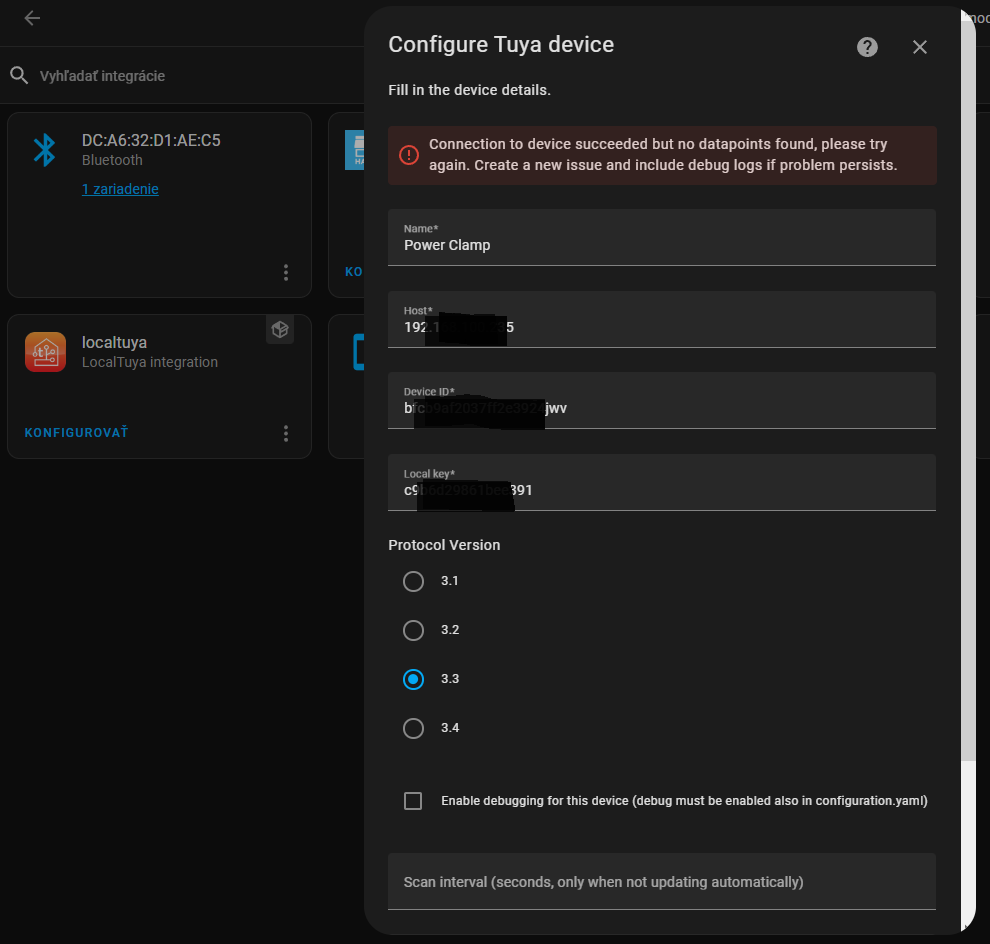Click the custom integration cube badge on localtuya
The height and width of the screenshot is (944, 990).
(x=280, y=330)
